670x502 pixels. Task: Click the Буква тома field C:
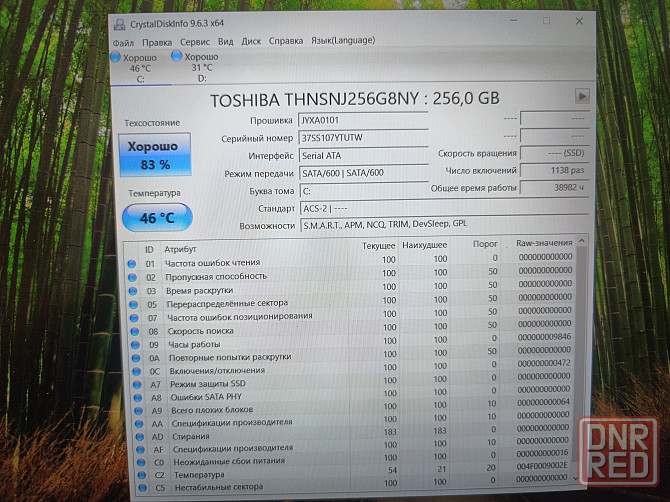[364, 191]
